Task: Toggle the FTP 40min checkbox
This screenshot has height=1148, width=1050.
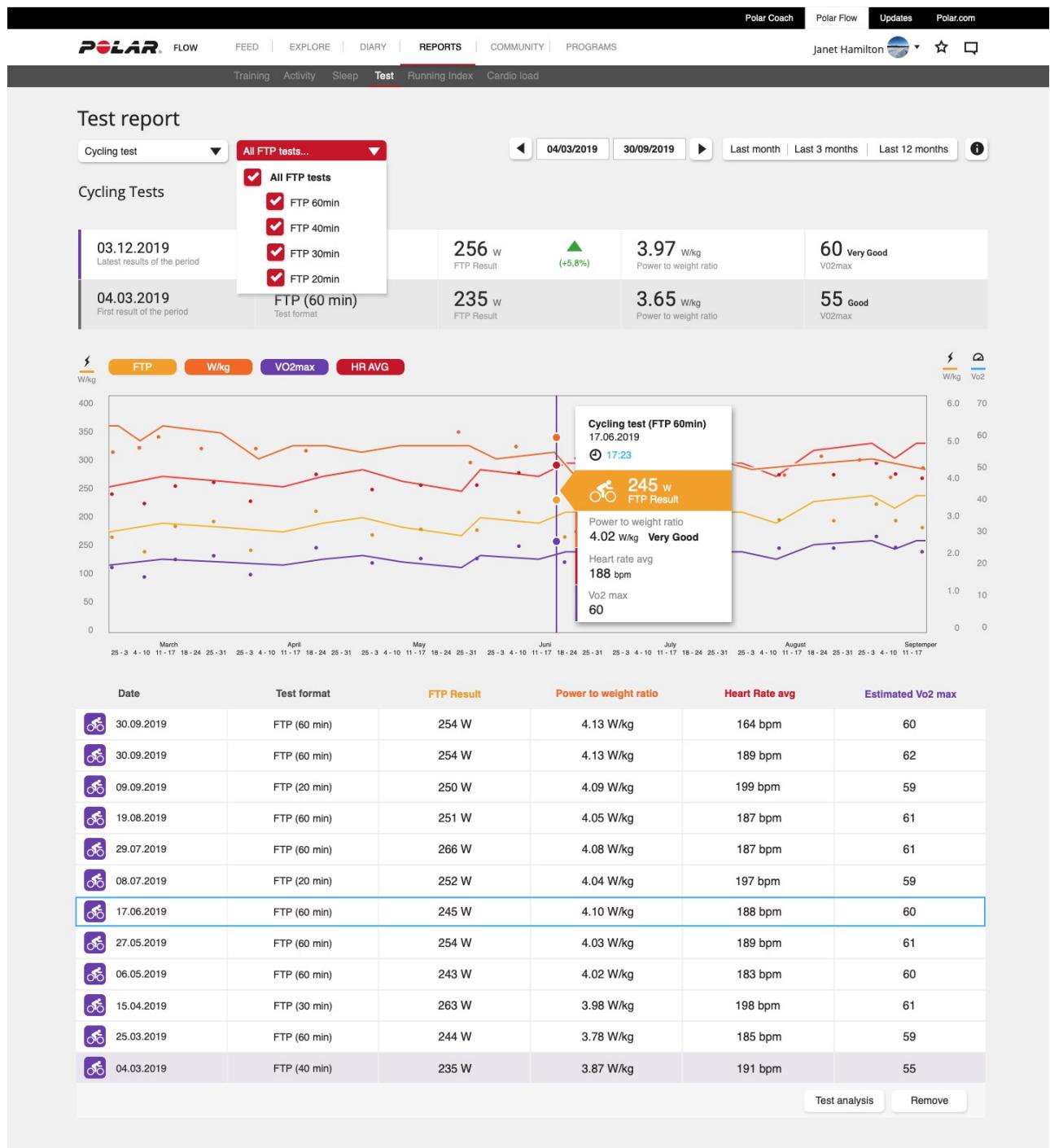Action: tap(275, 227)
